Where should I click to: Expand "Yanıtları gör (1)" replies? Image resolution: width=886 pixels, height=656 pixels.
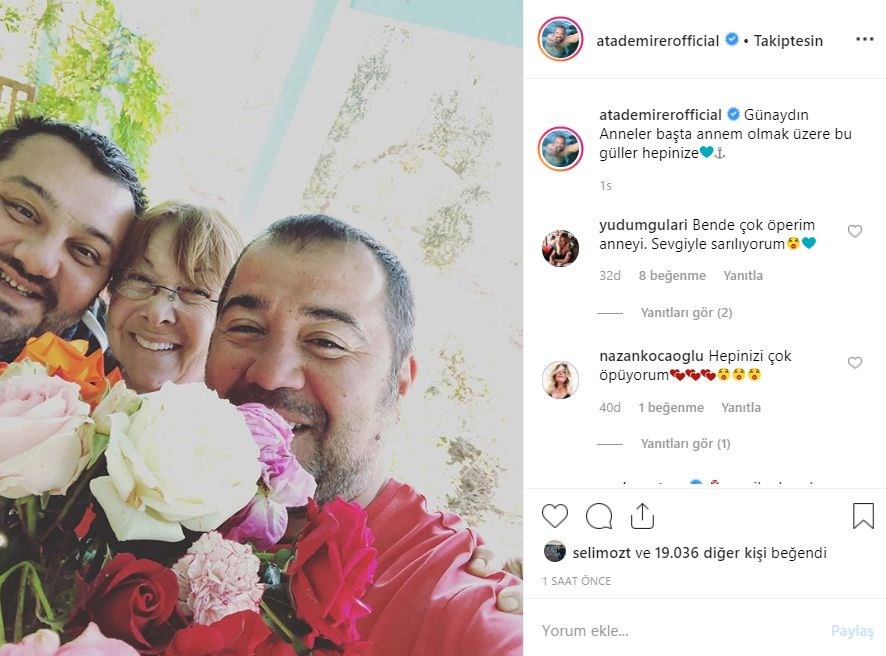pos(685,444)
